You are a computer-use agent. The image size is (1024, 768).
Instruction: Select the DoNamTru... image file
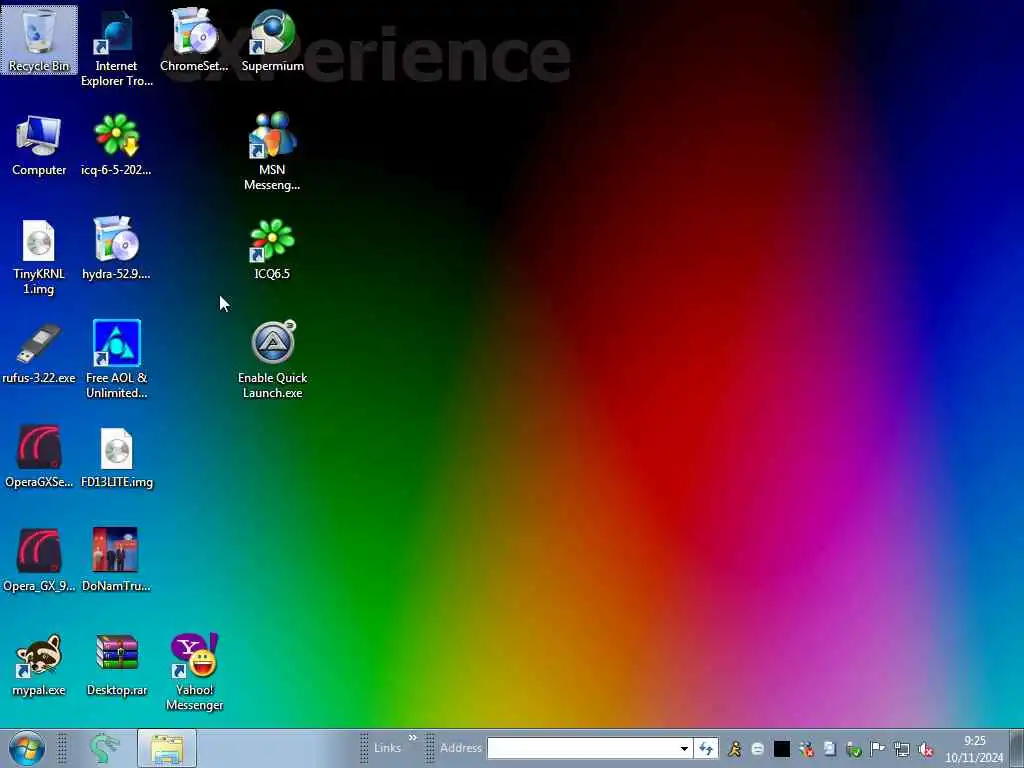pos(116,560)
